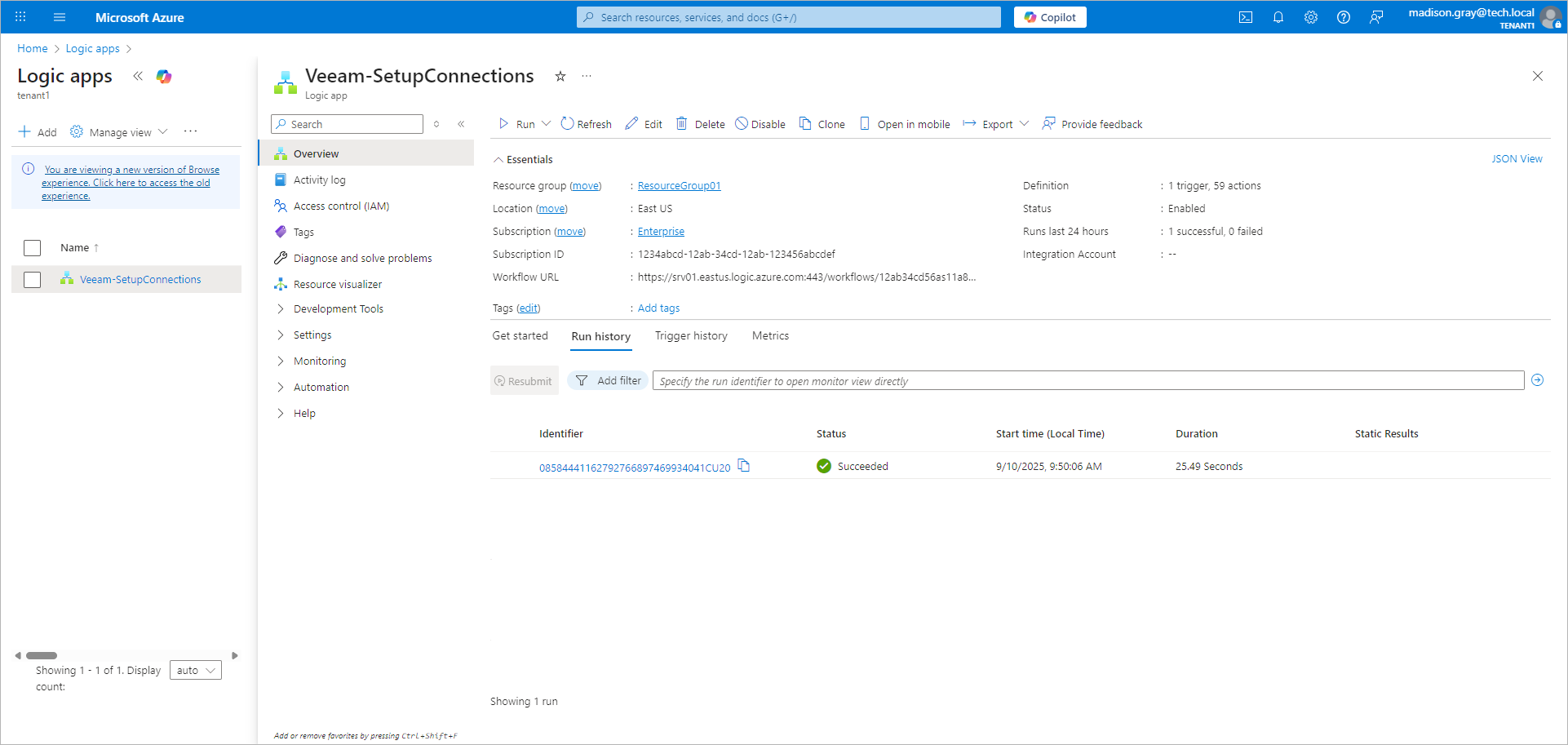The height and width of the screenshot is (745, 1568).
Task: Disable the logic app
Action: 760,124
